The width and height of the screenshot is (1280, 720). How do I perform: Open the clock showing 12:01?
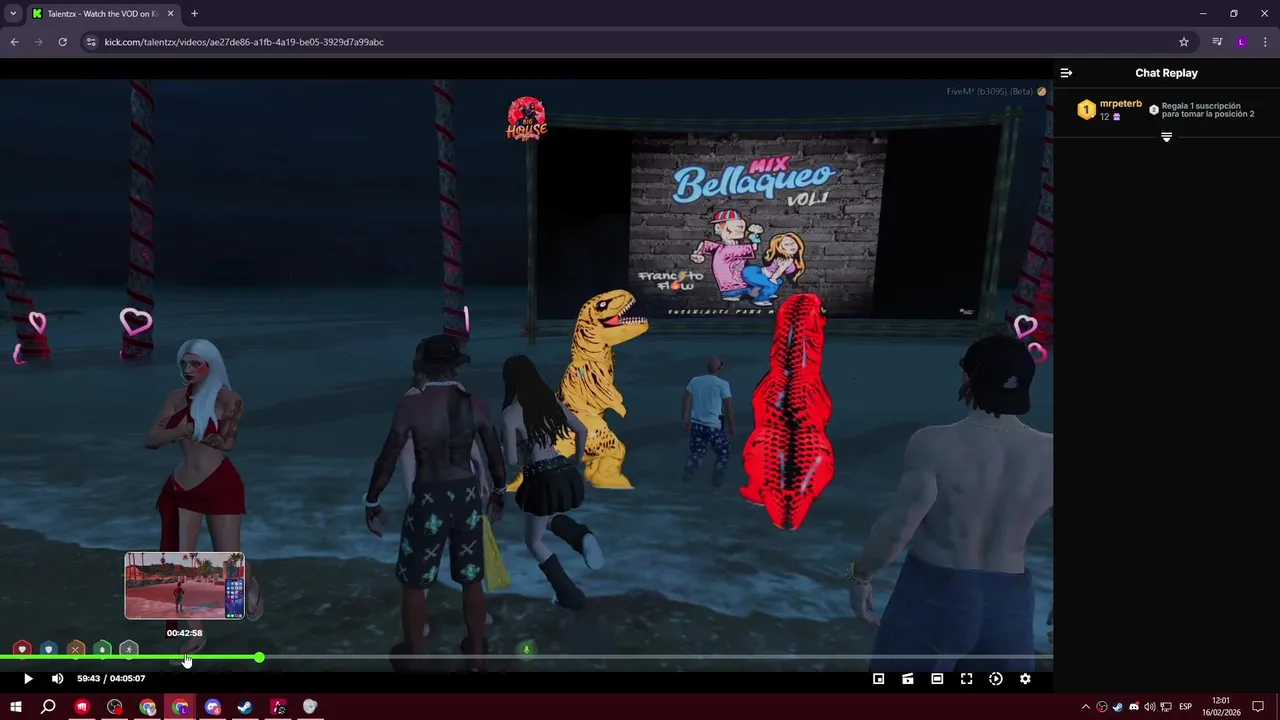pyautogui.click(x=1221, y=707)
